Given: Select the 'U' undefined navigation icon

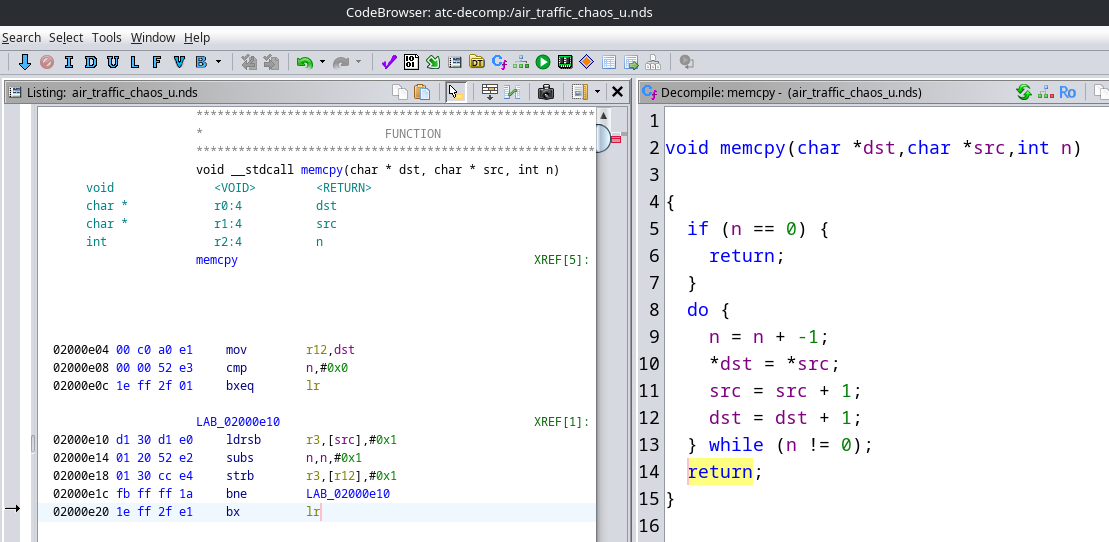Looking at the screenshot, I should point(112,62).
